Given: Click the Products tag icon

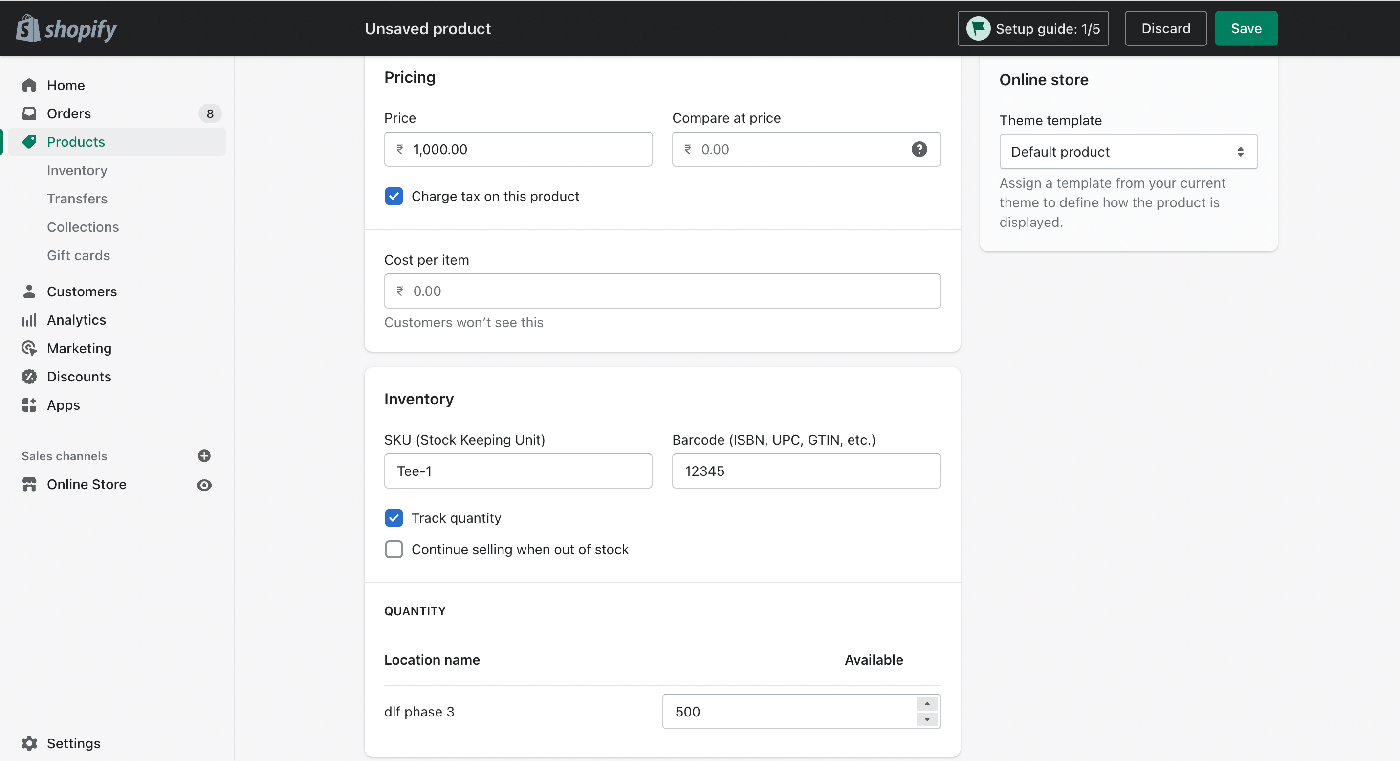Looking at the screenshot, I should (x=29, y=142).
